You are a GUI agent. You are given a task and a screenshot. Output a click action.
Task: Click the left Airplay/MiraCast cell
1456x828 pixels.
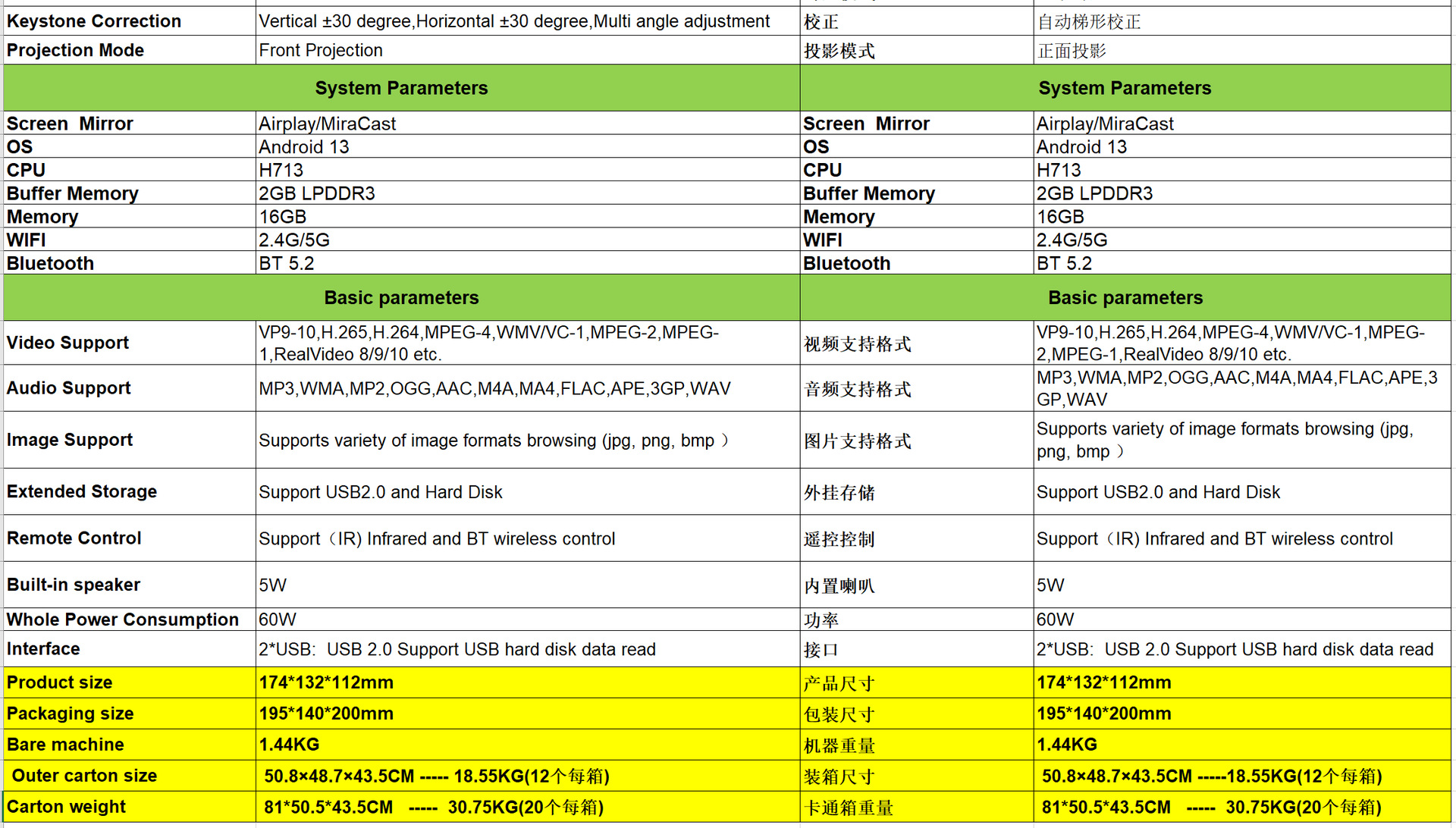pyautogui.click(x=327, y=124)
